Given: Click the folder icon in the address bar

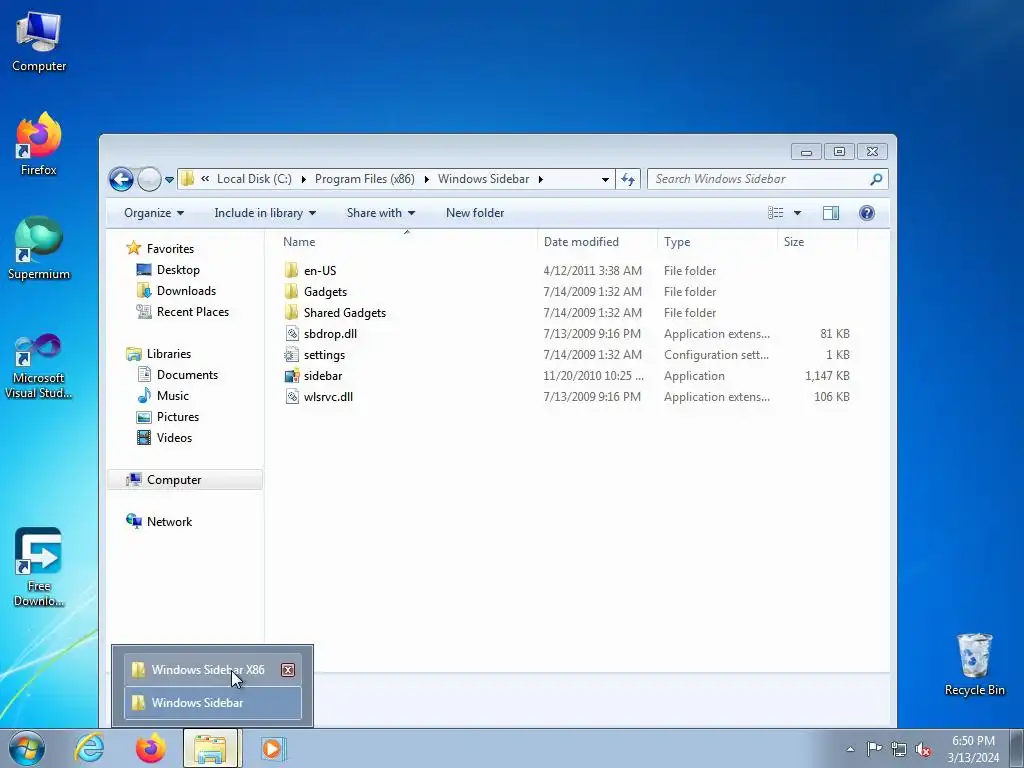Looking at the screenshot, I should tap(187, 179).
